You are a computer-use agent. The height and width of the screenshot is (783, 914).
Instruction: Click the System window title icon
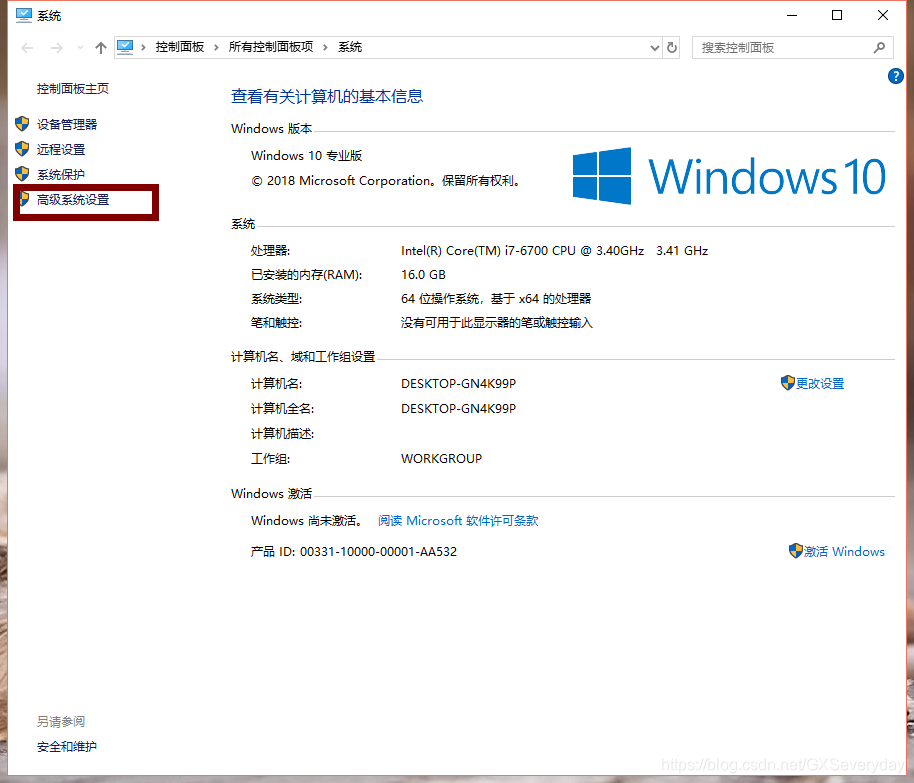click(23, 15)
